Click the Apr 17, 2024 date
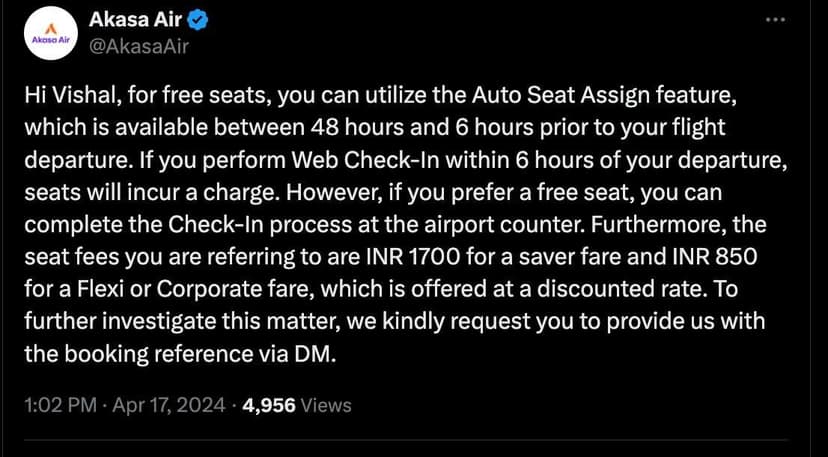This screenshot has height=457, width=828. pyautogui.click(x=155, y=405)
